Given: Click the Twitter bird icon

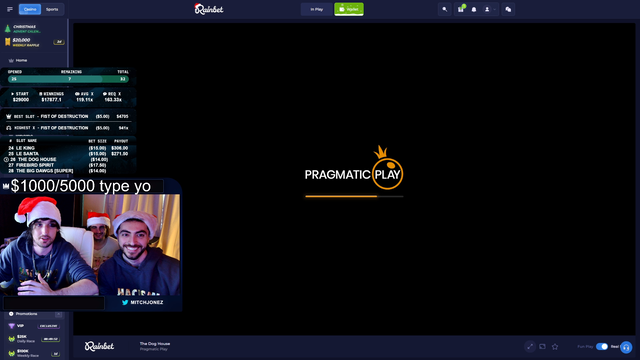Looking at the screenshot, I should click(x=125, y=302).
